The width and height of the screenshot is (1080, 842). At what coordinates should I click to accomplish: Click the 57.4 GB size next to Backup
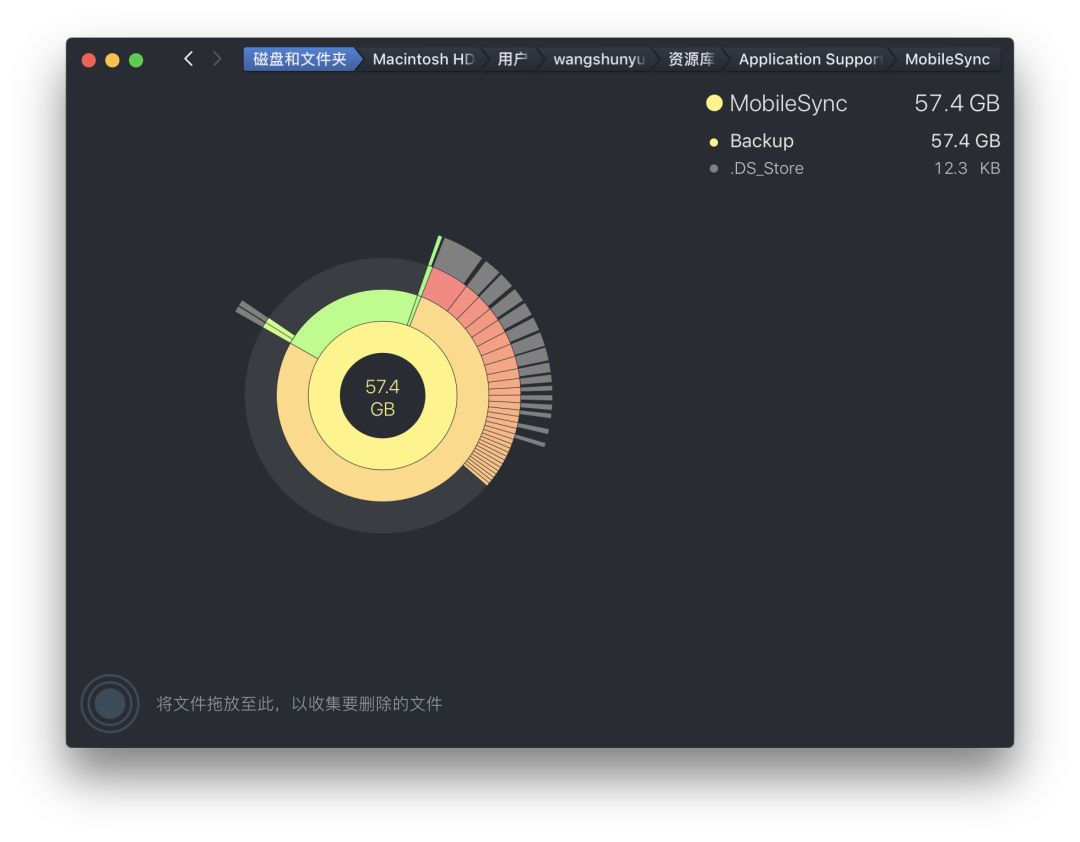click(x=965, y=141)
